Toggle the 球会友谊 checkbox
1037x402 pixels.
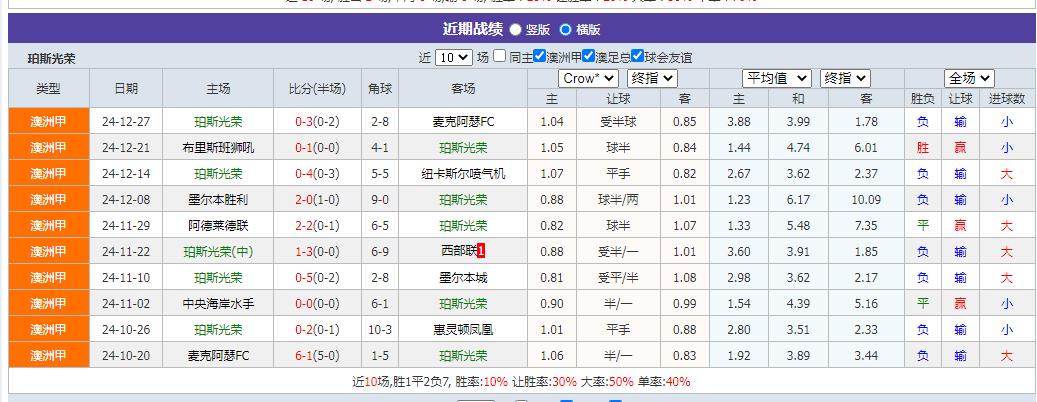(637, 57)
